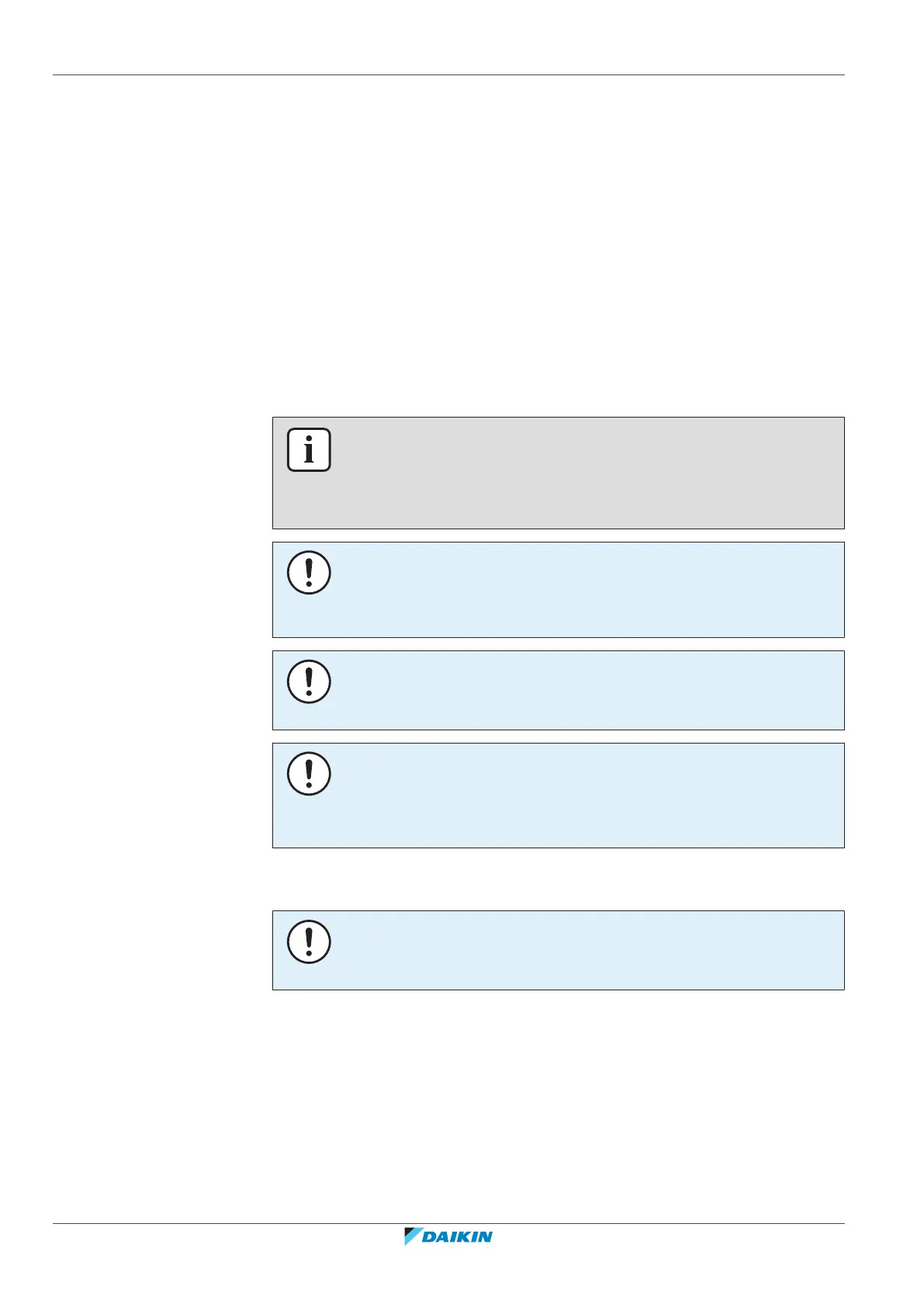Click the gap between third and fourth notice boxes
Image resolution: width=924 pixels, height=1307 pixels.
[x=559, y=879]
